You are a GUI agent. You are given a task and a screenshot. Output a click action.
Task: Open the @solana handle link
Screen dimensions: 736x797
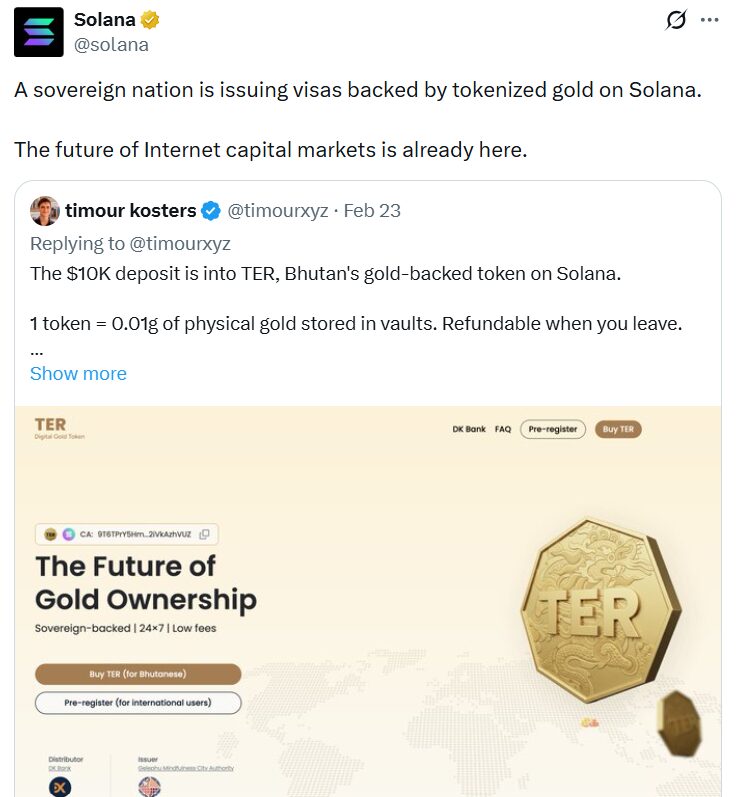[111, 44]
